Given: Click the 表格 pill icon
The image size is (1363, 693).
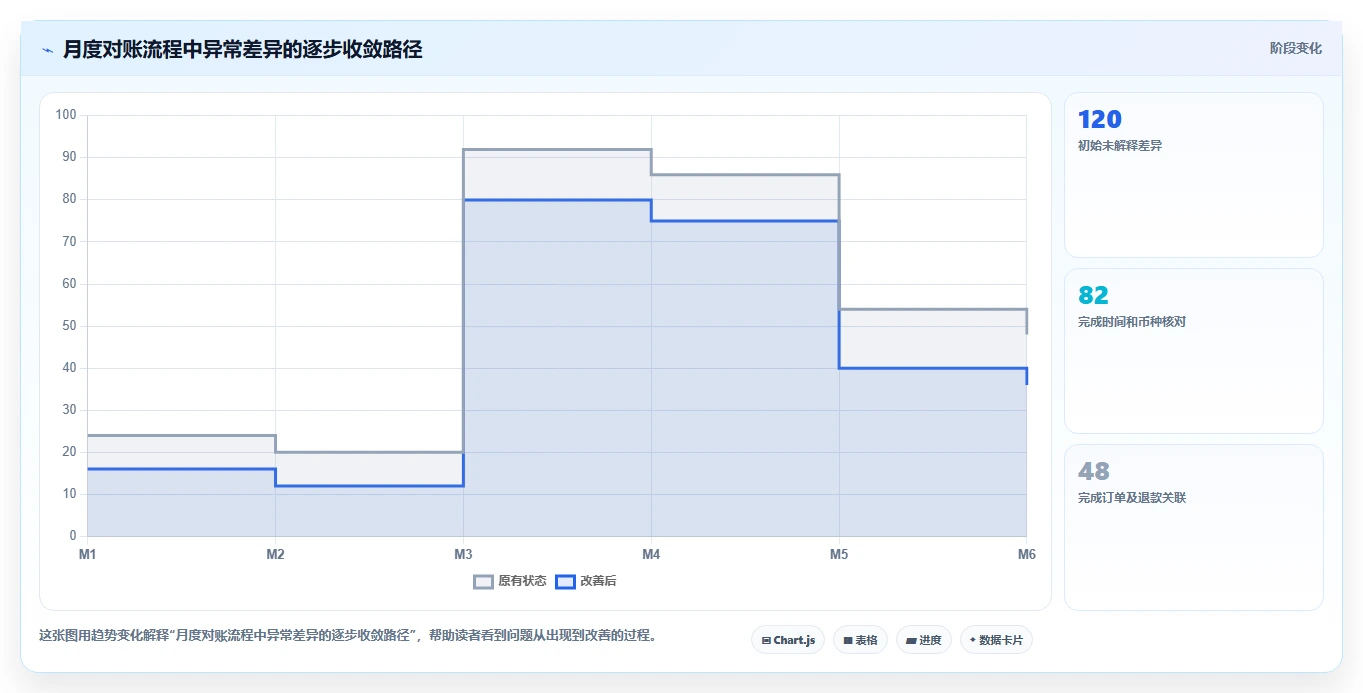Looking at the screenshot, I should (848, 640).
